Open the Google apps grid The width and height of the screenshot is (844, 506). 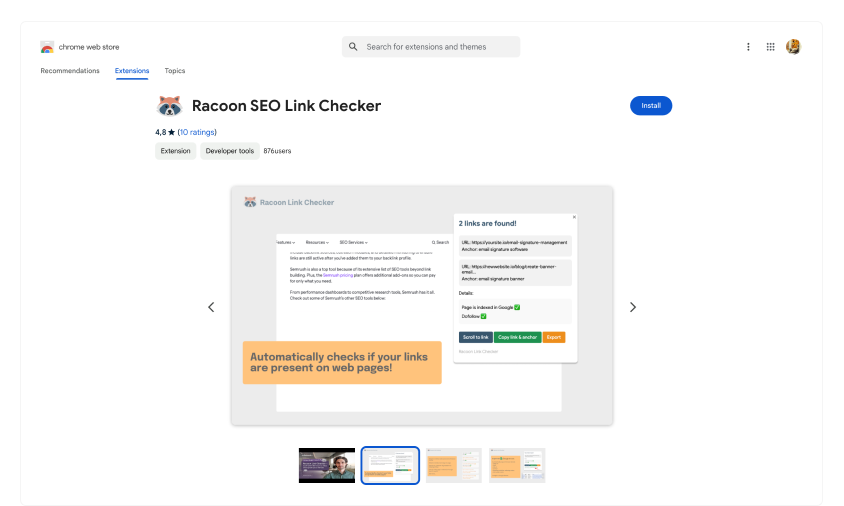click(x=771, y=47)
